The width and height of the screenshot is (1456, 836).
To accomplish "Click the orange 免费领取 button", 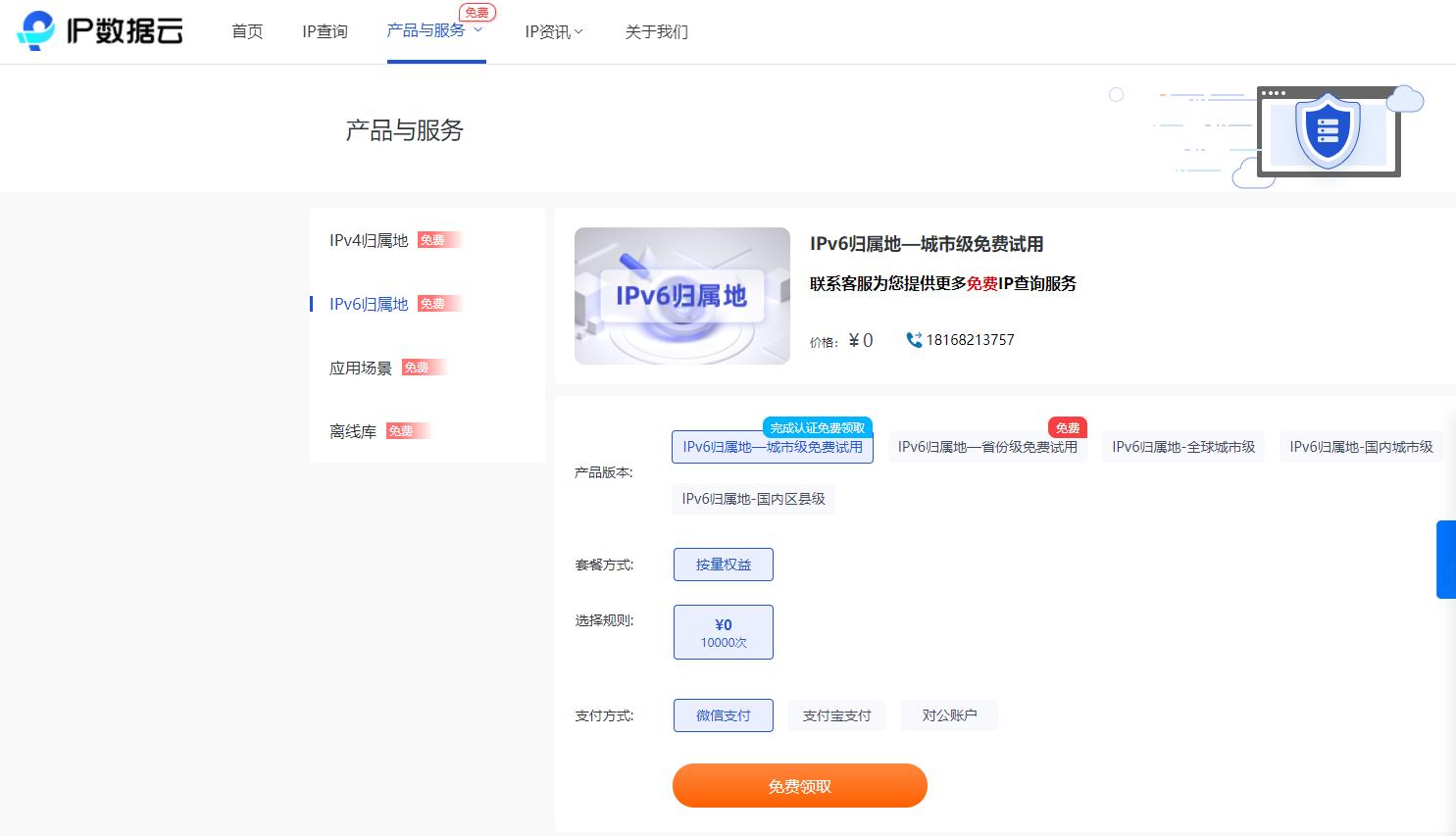I will (x=799, y=785).
